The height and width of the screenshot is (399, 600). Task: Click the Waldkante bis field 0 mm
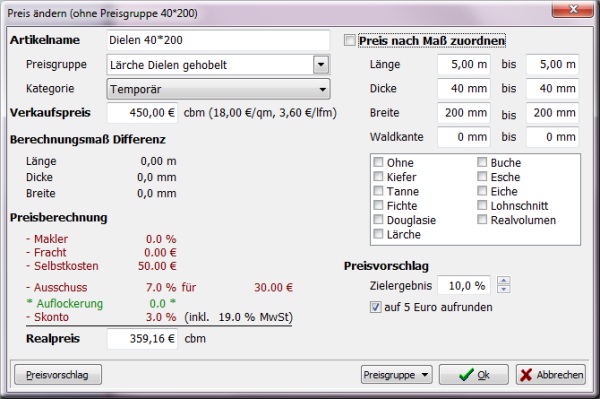pyautogui.click(x=553, y=137)
